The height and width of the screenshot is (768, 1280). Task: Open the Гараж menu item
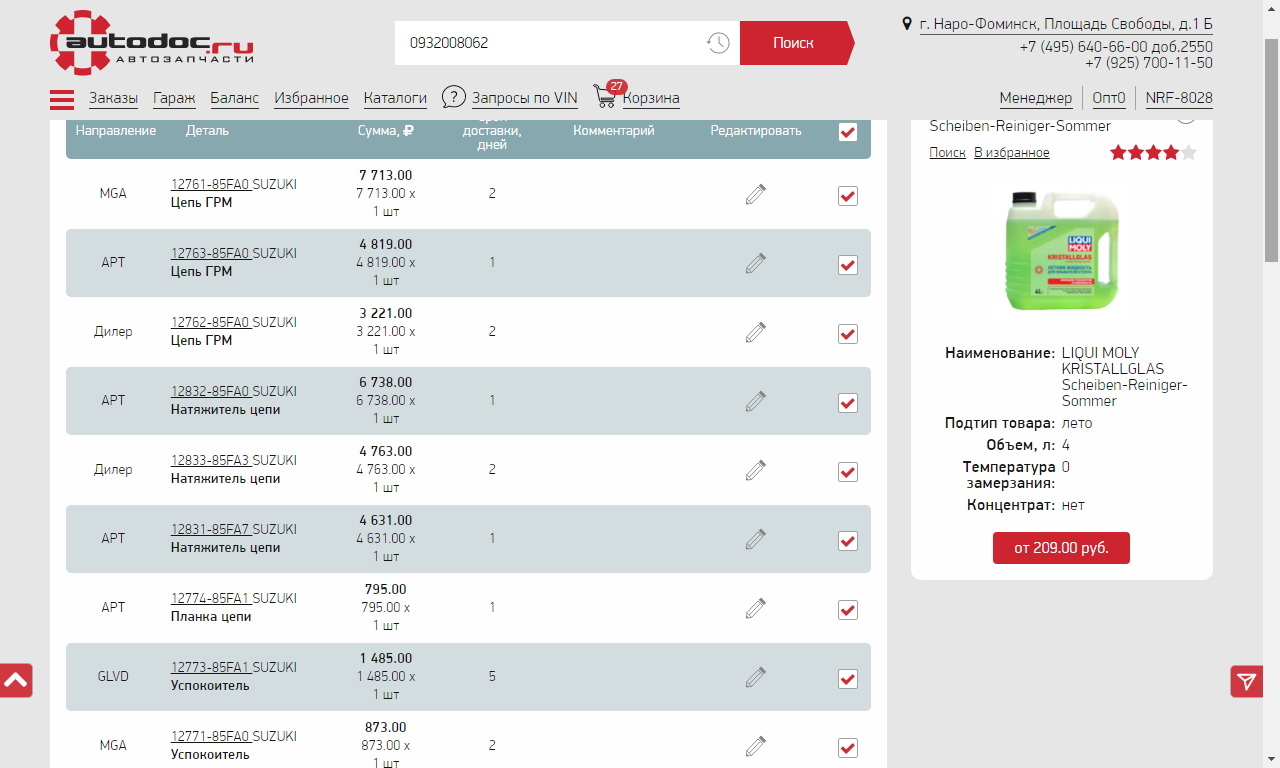[x=174, y=98]
